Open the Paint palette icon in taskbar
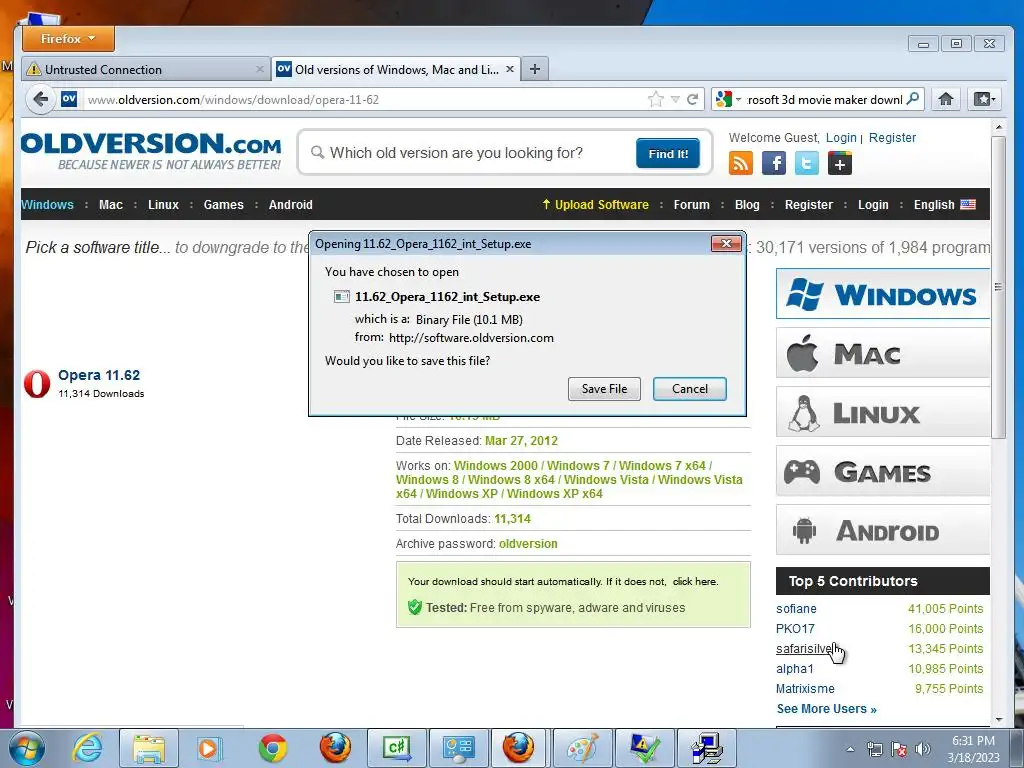1024x768 pixels. (583, 748)
